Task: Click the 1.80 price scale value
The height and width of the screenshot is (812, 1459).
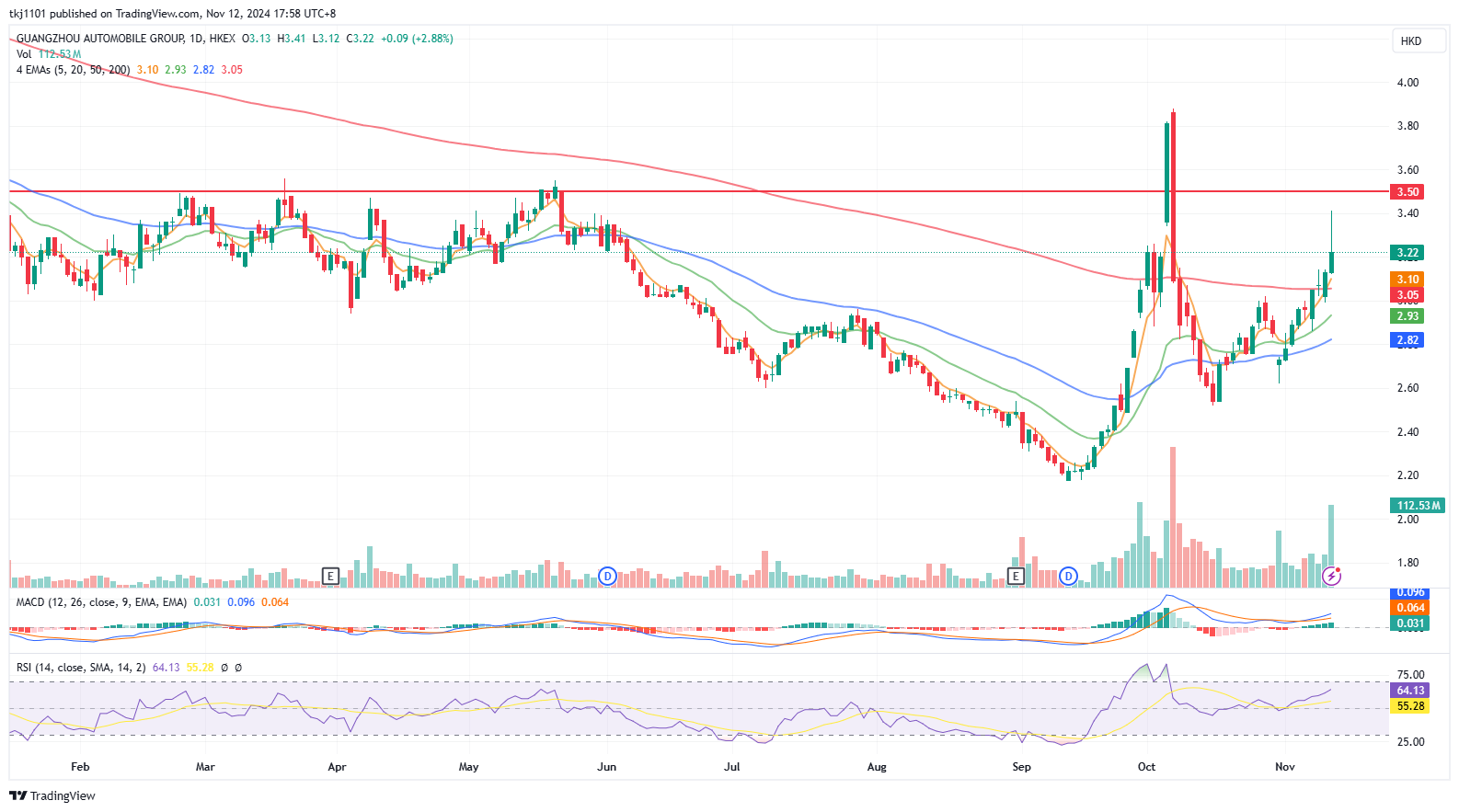Action: [1407, 563]
